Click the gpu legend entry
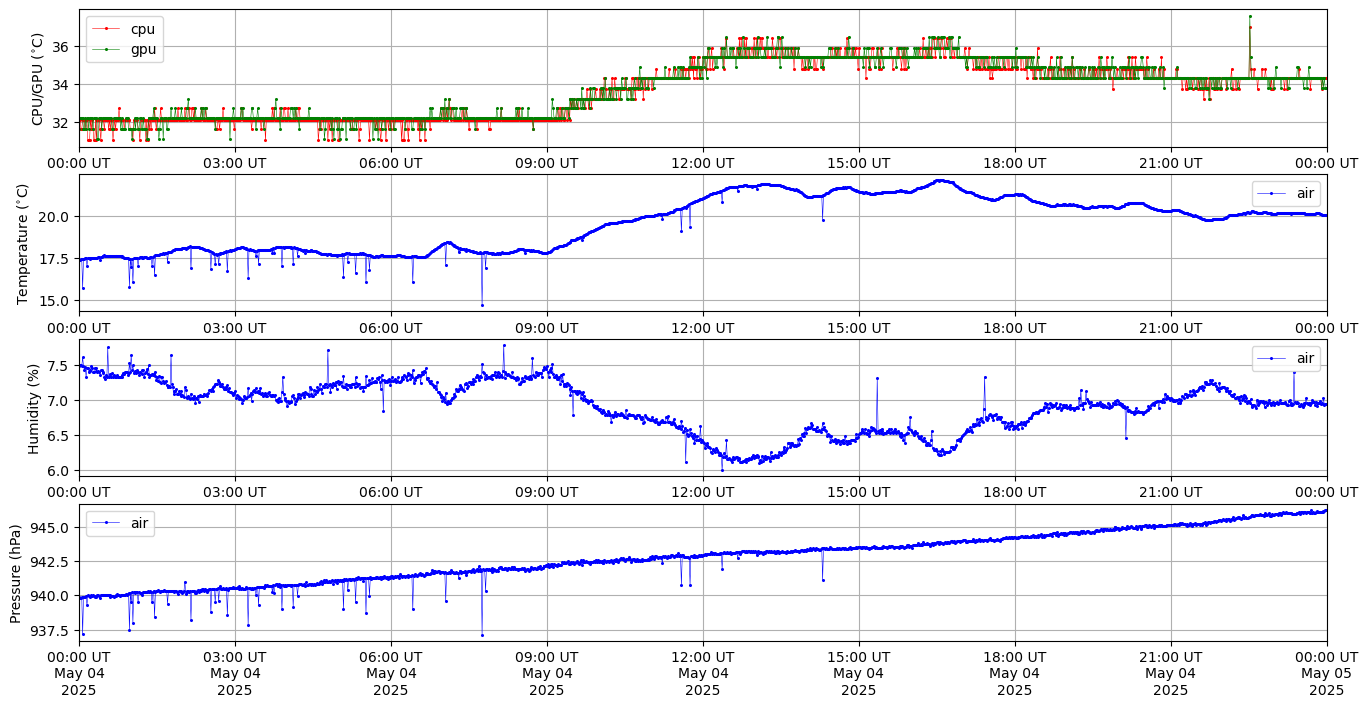1368x707 pixels. tap(124, 49)
